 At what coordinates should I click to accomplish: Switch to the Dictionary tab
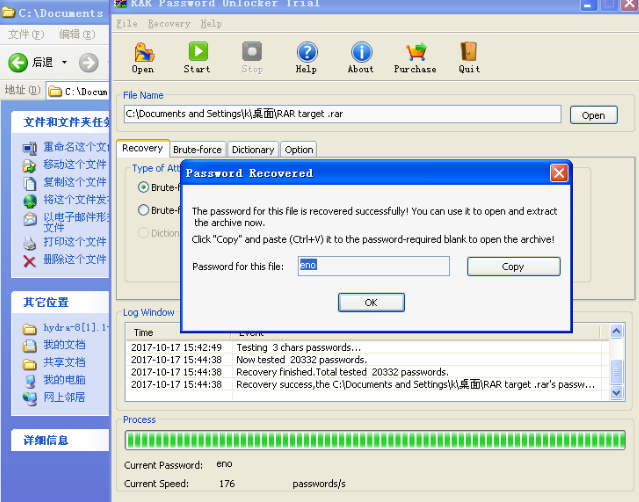(253, 150)
